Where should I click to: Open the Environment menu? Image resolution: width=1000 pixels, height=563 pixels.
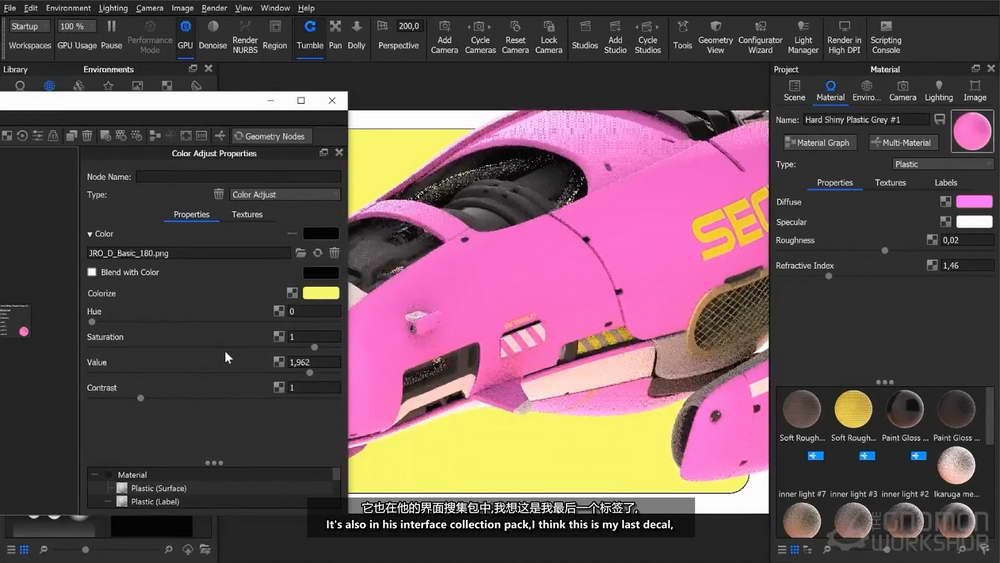68,8
